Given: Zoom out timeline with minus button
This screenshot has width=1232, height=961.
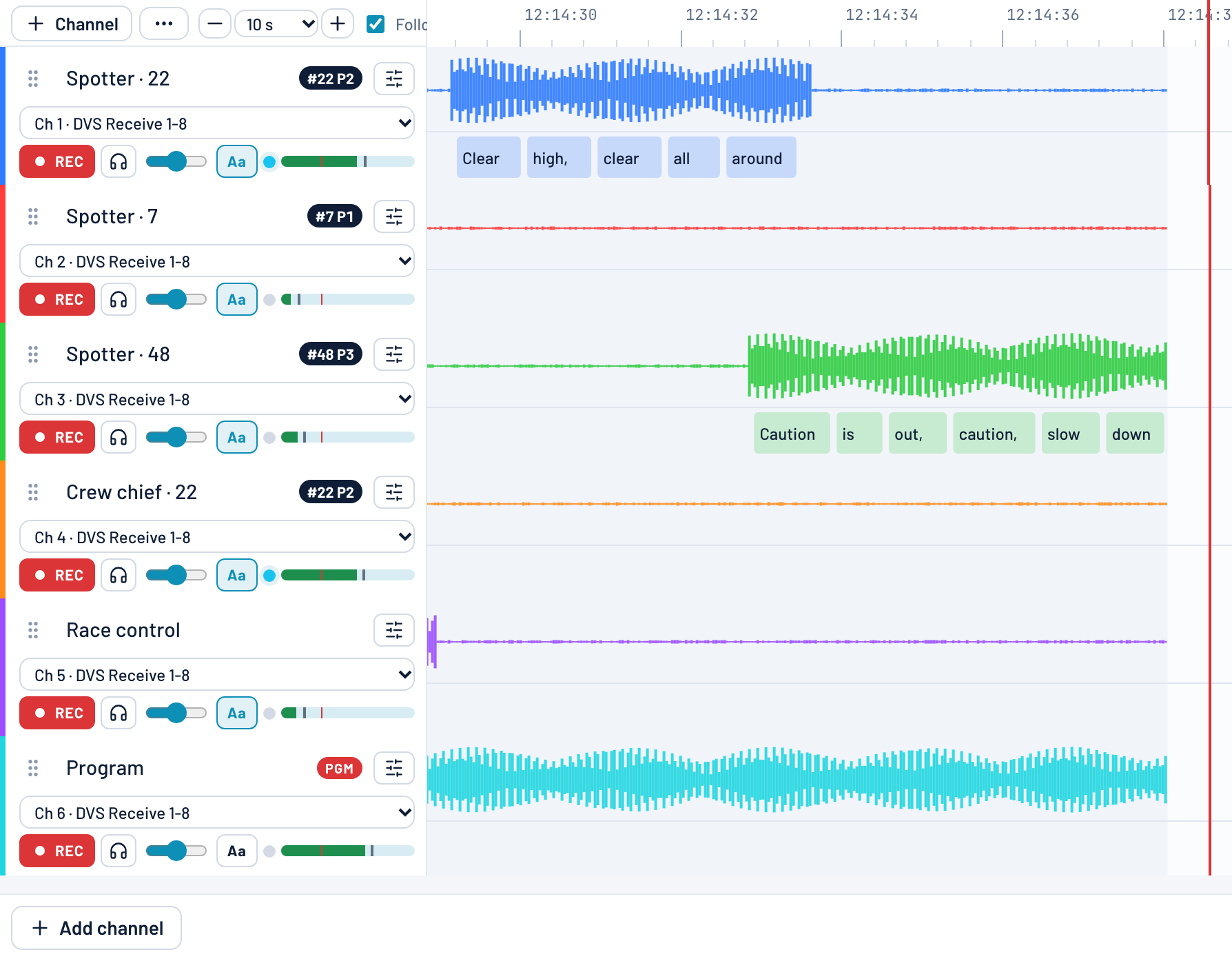Looking at the screenshot, I should coord(215,24).
